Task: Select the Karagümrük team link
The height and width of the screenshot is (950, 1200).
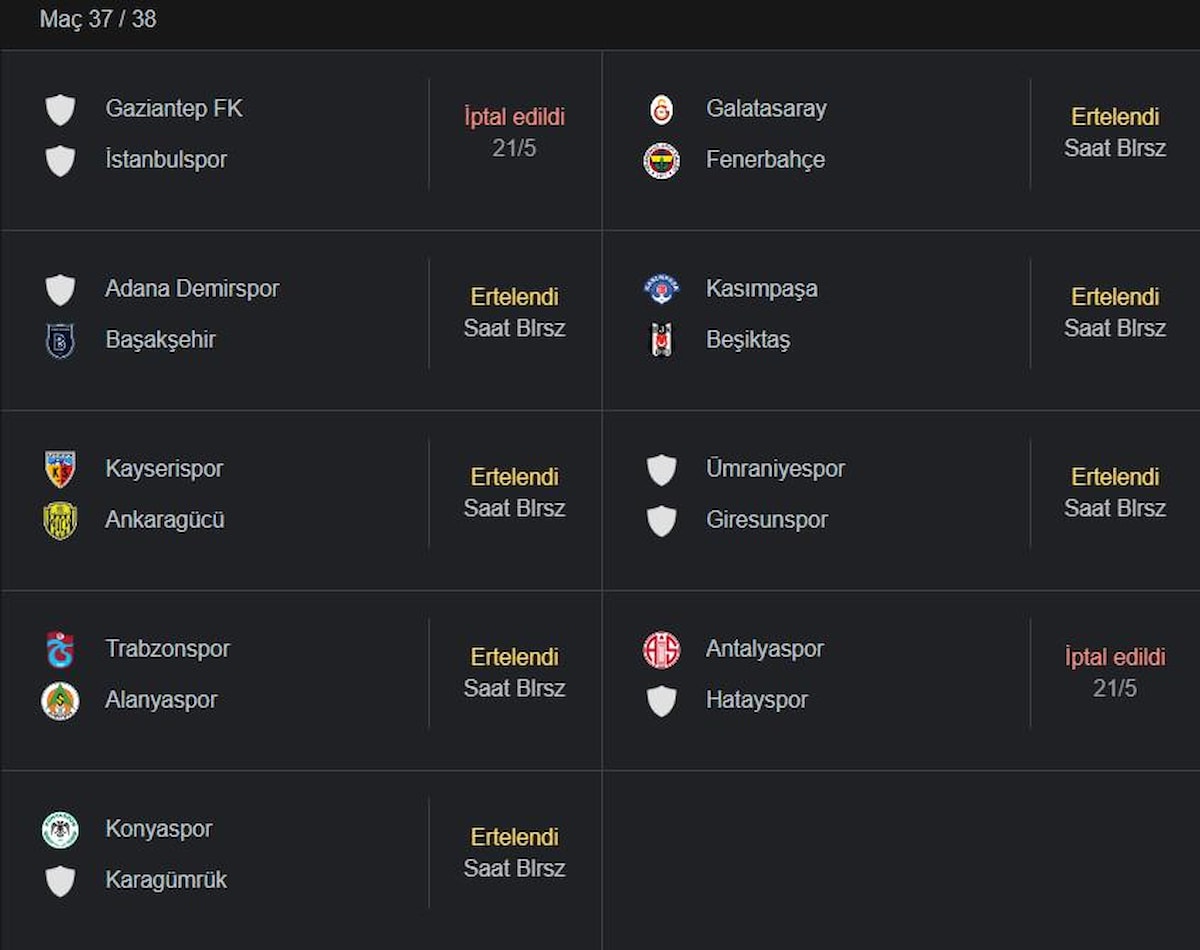Action: 166,880
